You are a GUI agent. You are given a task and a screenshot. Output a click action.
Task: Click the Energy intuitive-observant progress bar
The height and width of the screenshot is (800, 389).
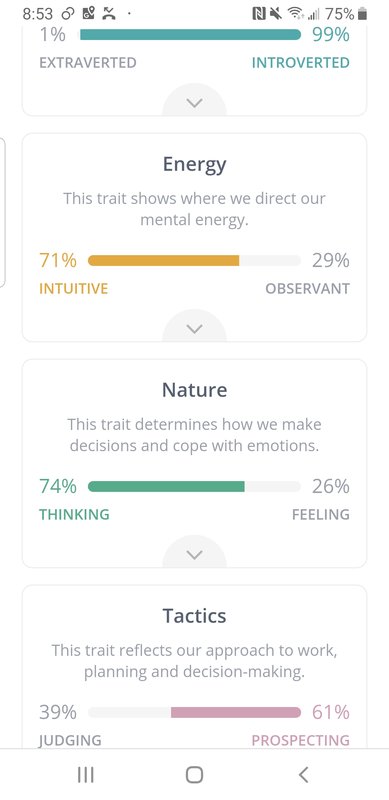coord(194,261)
